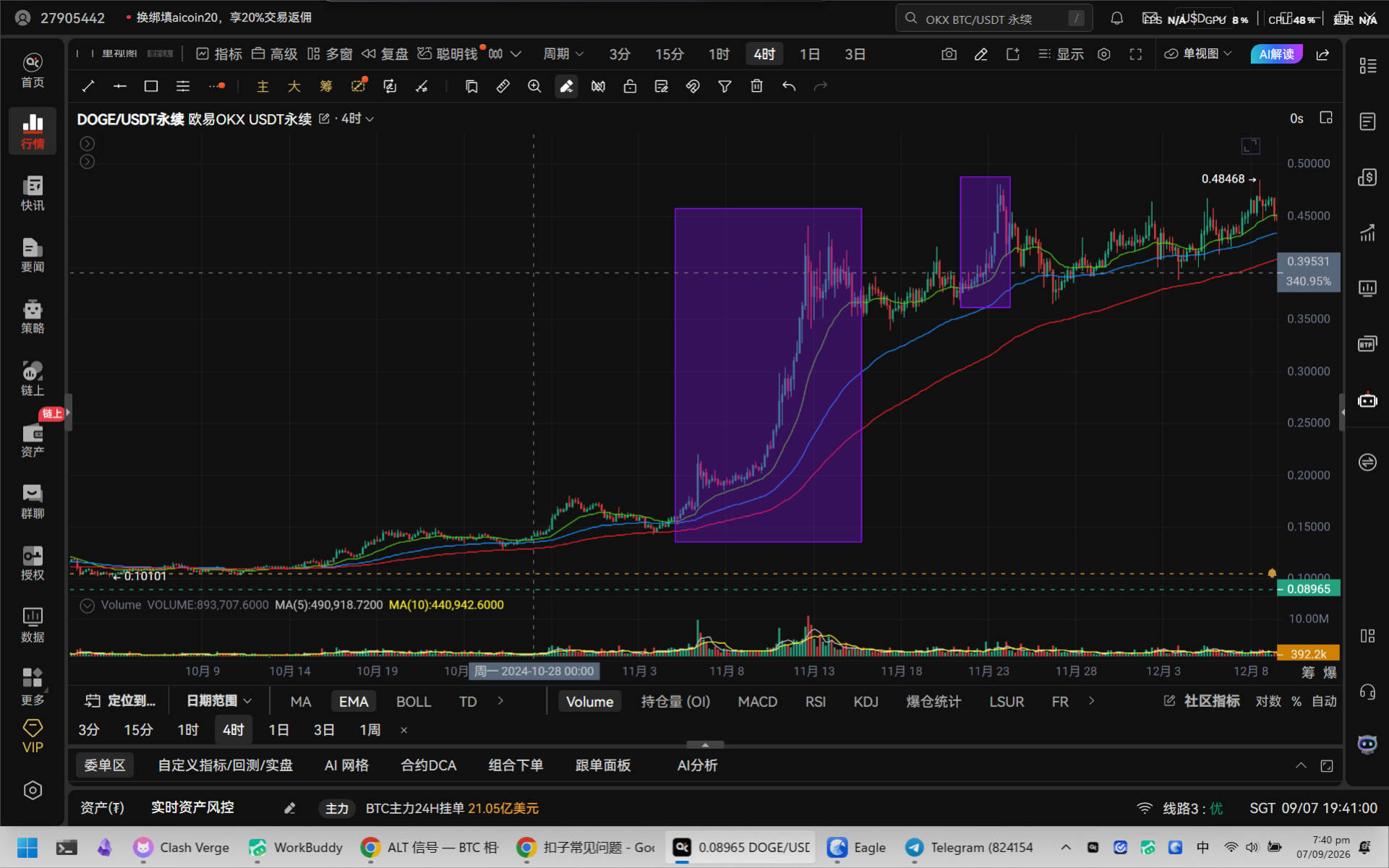This screenshot has width=1389, height=868.
Task: Click the camera screenshot icon
Action: point(949,54)
